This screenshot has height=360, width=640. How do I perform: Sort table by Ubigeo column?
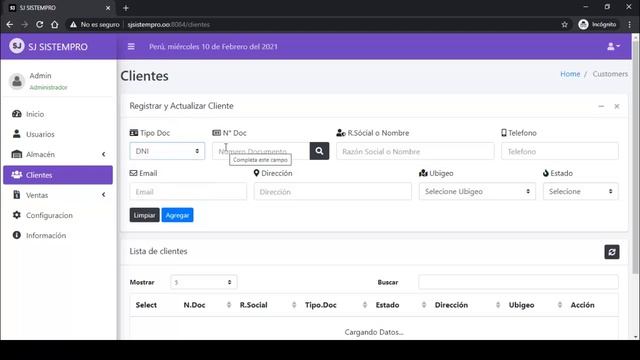click(534, 305)
